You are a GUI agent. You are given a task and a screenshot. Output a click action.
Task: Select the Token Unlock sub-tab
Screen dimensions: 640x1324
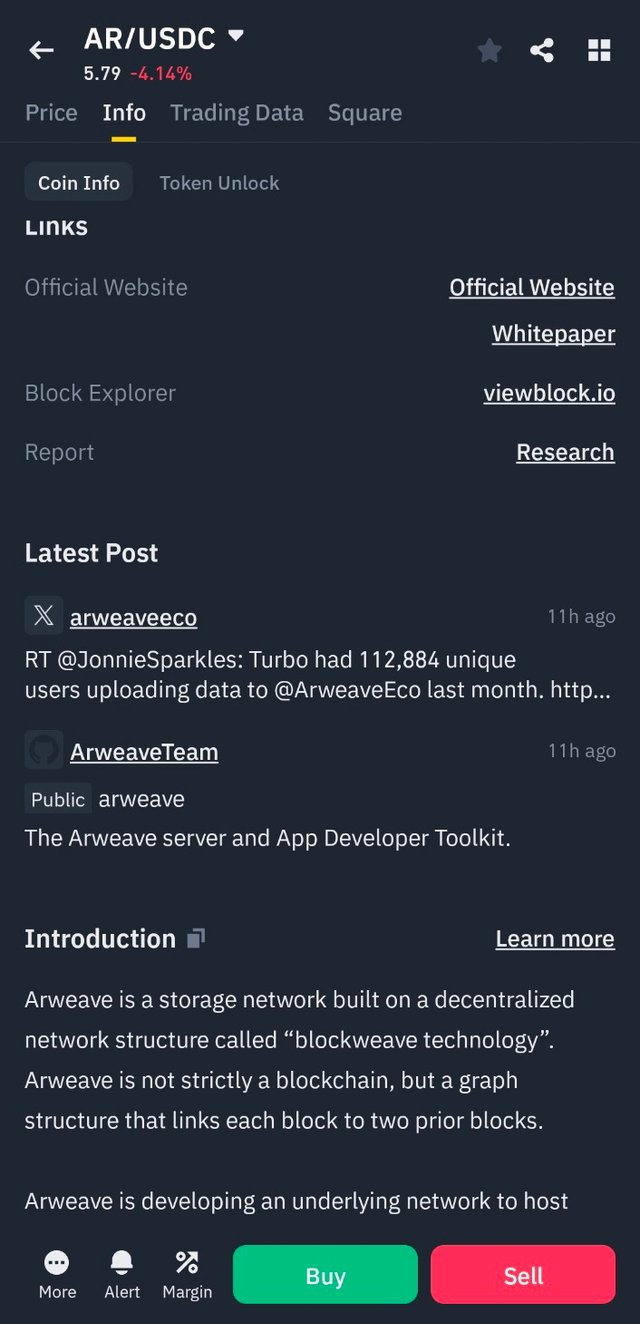tap(219, 183)
